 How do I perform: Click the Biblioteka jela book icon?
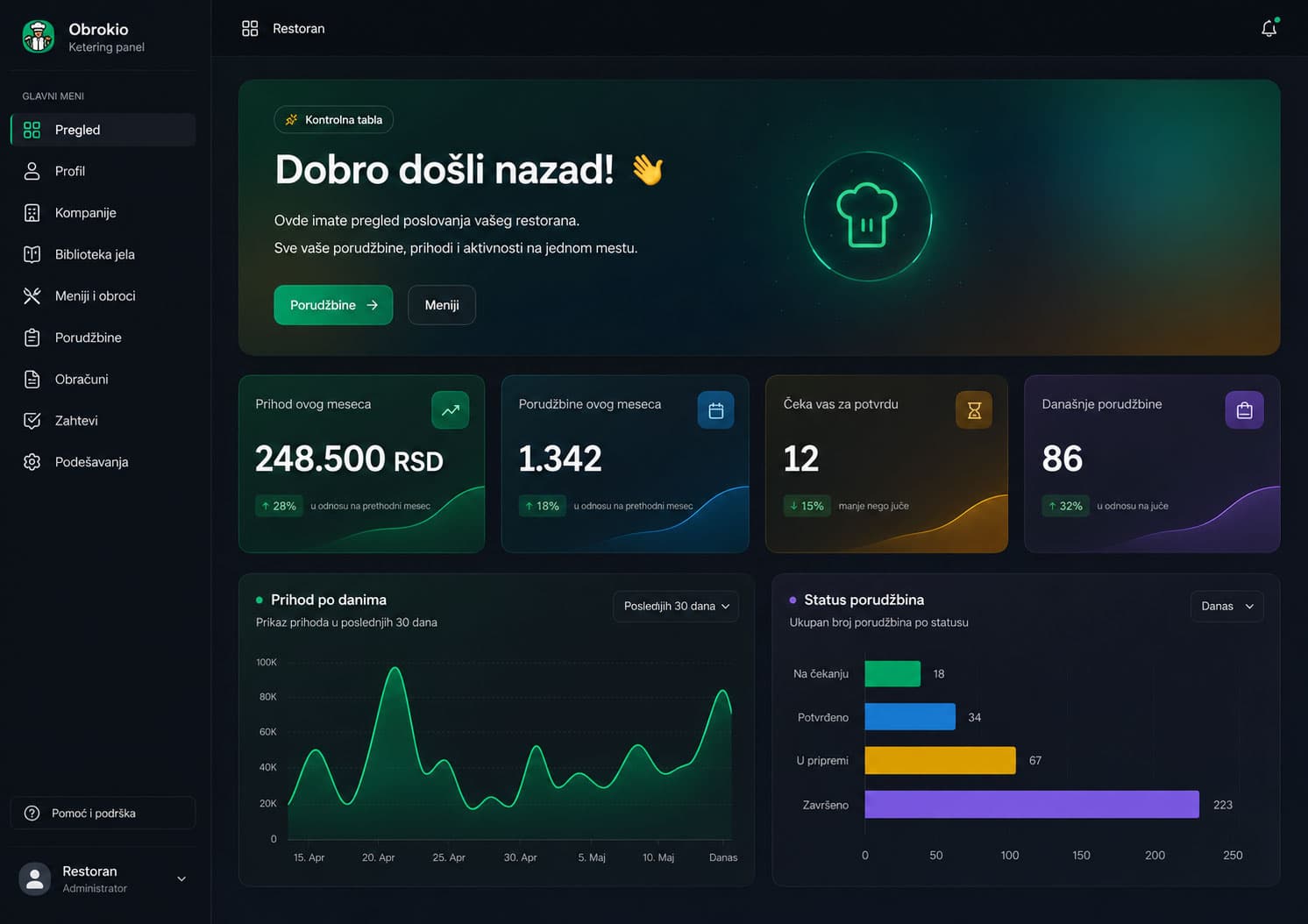(x=32, y=254)
